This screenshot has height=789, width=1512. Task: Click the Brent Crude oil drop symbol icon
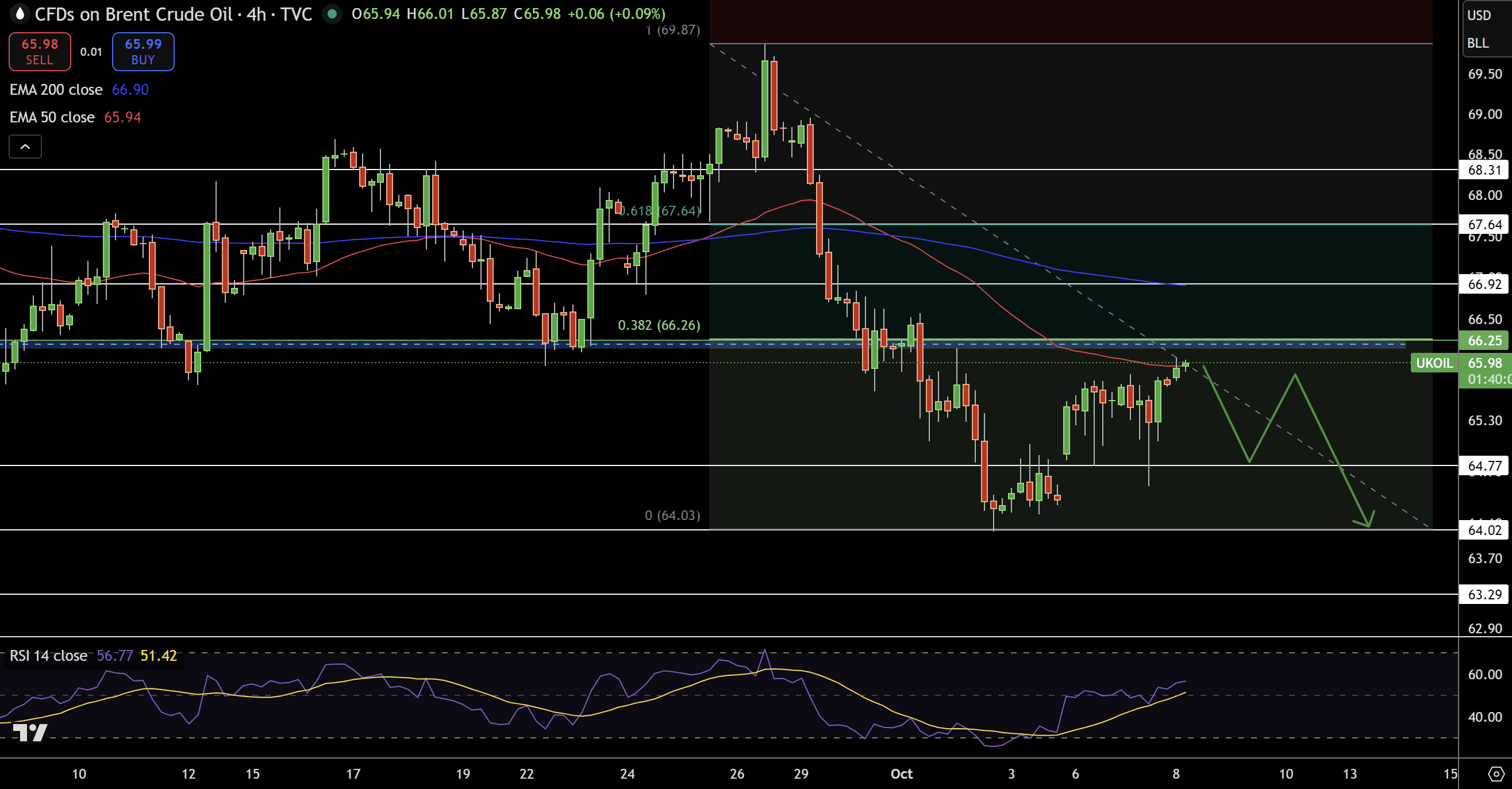(20, 13)
